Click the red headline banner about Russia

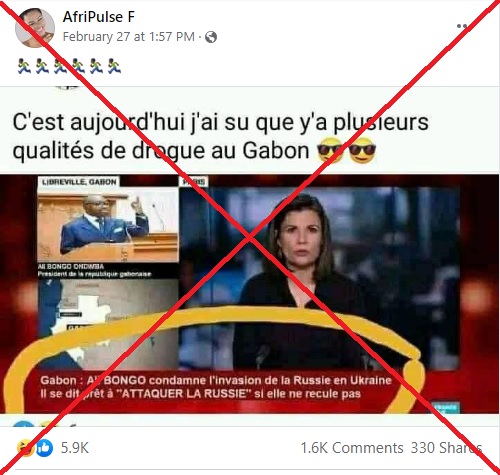tap(217, 387)
